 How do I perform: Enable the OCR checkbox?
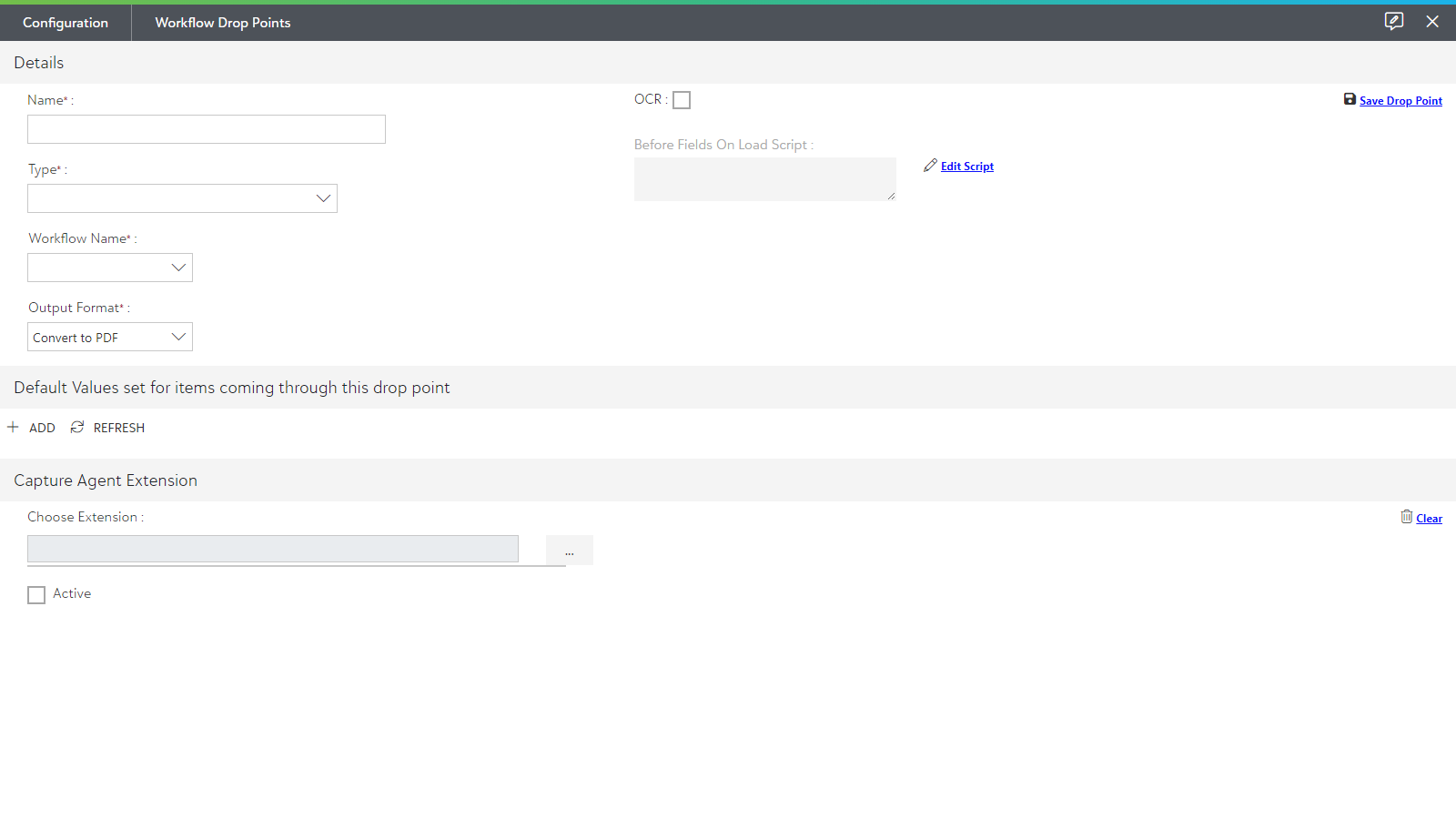[682, 100]
